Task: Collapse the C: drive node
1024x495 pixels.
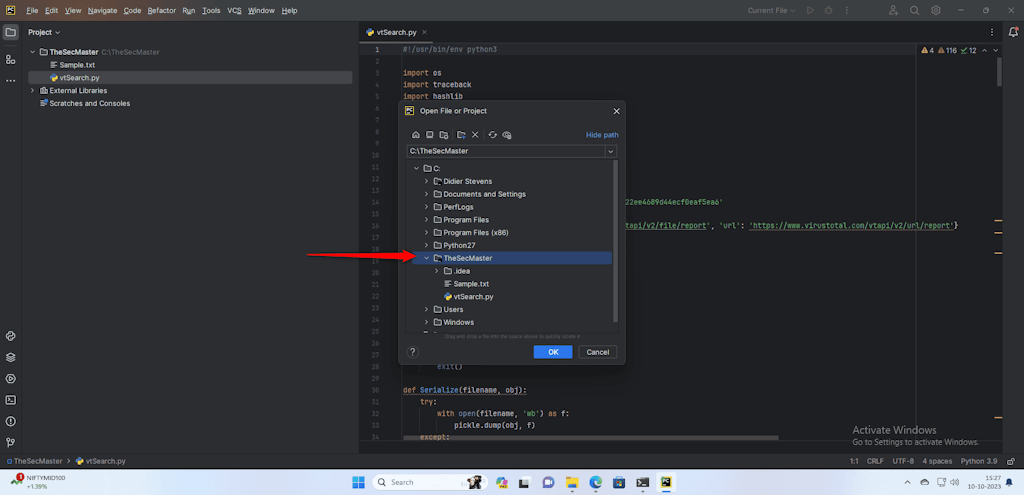Action: pyautogui.click(x=416, y=168)
